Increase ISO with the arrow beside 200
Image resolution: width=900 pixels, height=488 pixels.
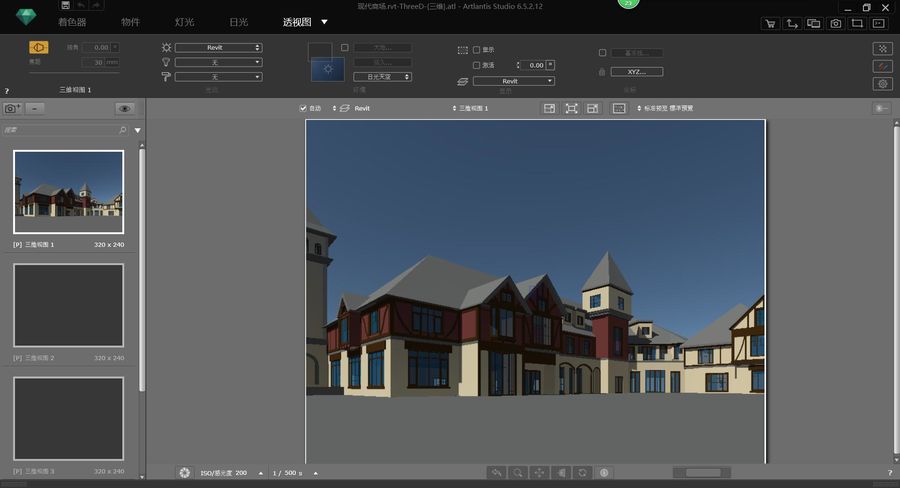coord(261,473)
